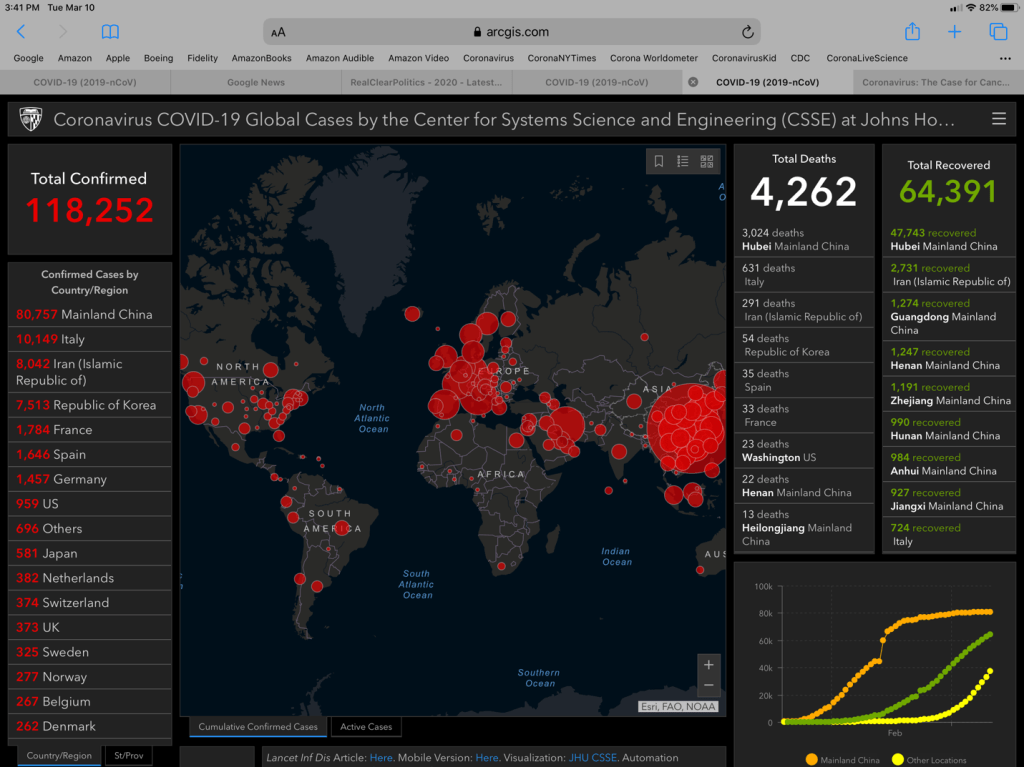Open Safari reader text size options
Viewport: 1024px width, 767px height.
tap(278, 32)
